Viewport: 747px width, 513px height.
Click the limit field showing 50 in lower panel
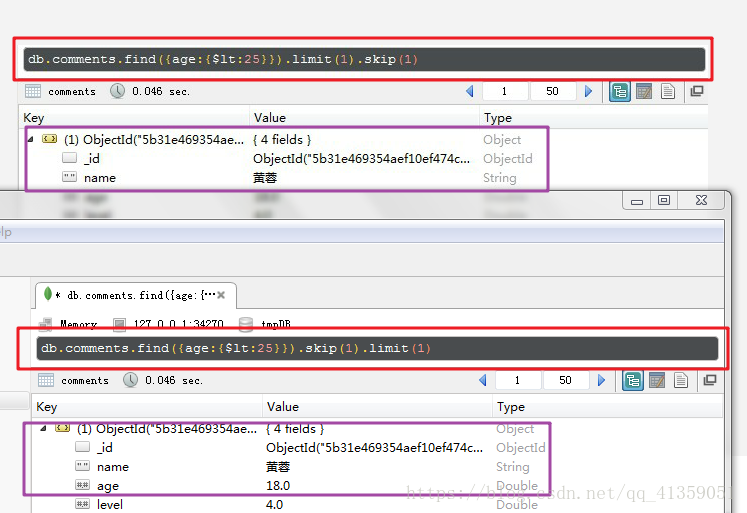click(x=565, y=380)
